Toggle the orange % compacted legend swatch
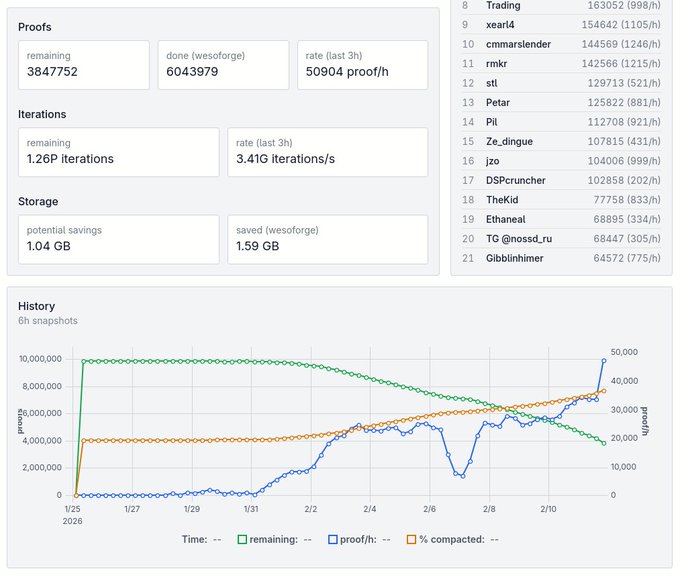680x575 pixels. pos(410,539)
